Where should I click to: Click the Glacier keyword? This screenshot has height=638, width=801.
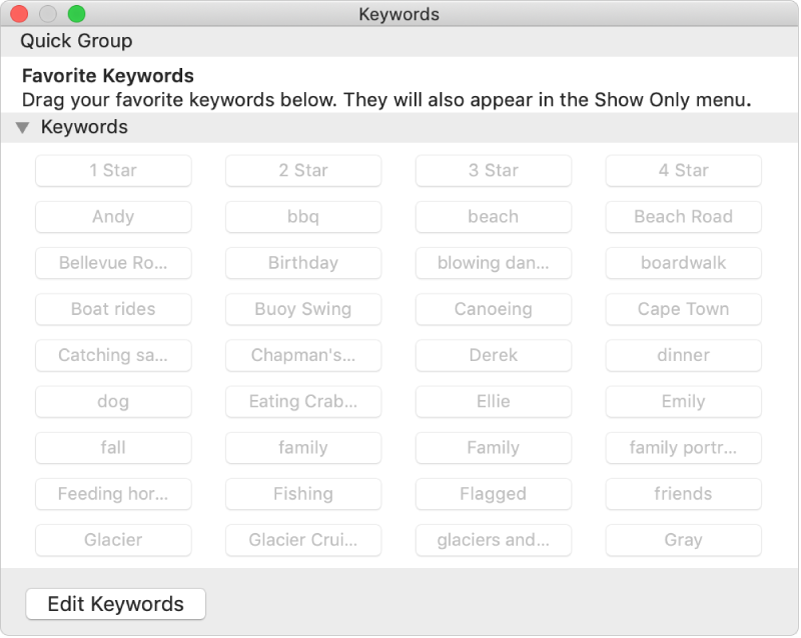113,540
